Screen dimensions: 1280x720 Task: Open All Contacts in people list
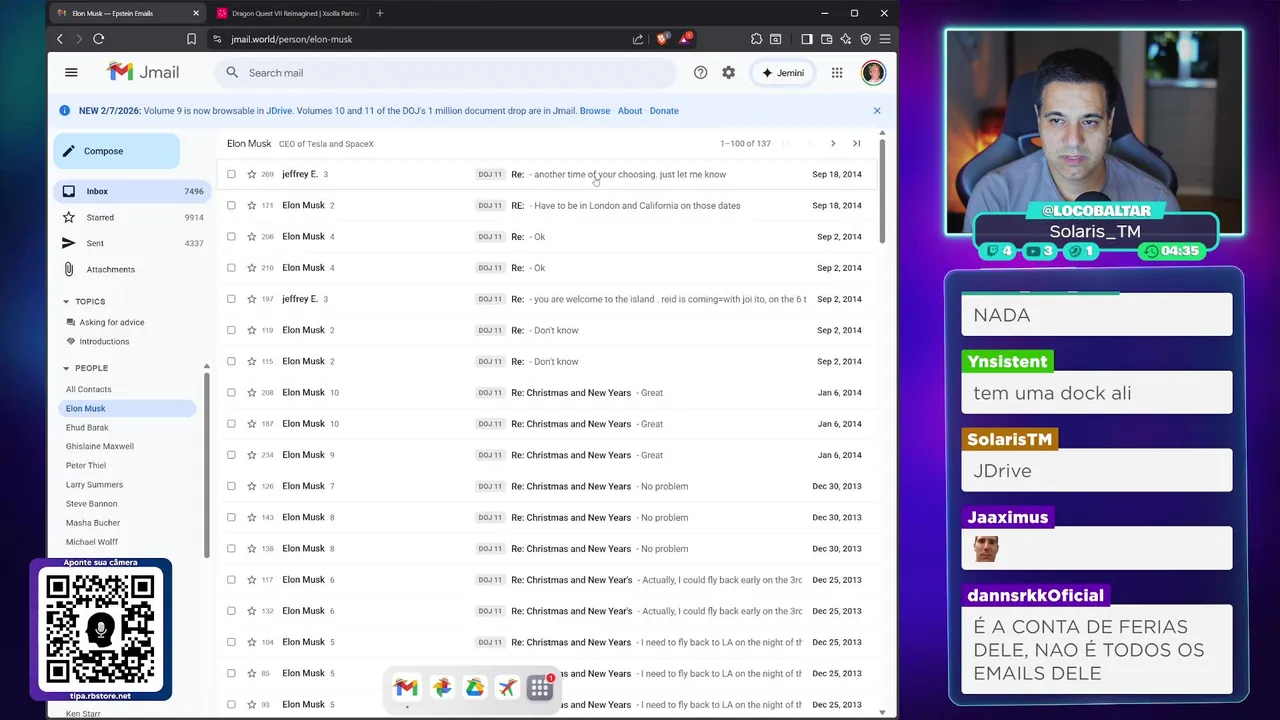click(89, 389)
